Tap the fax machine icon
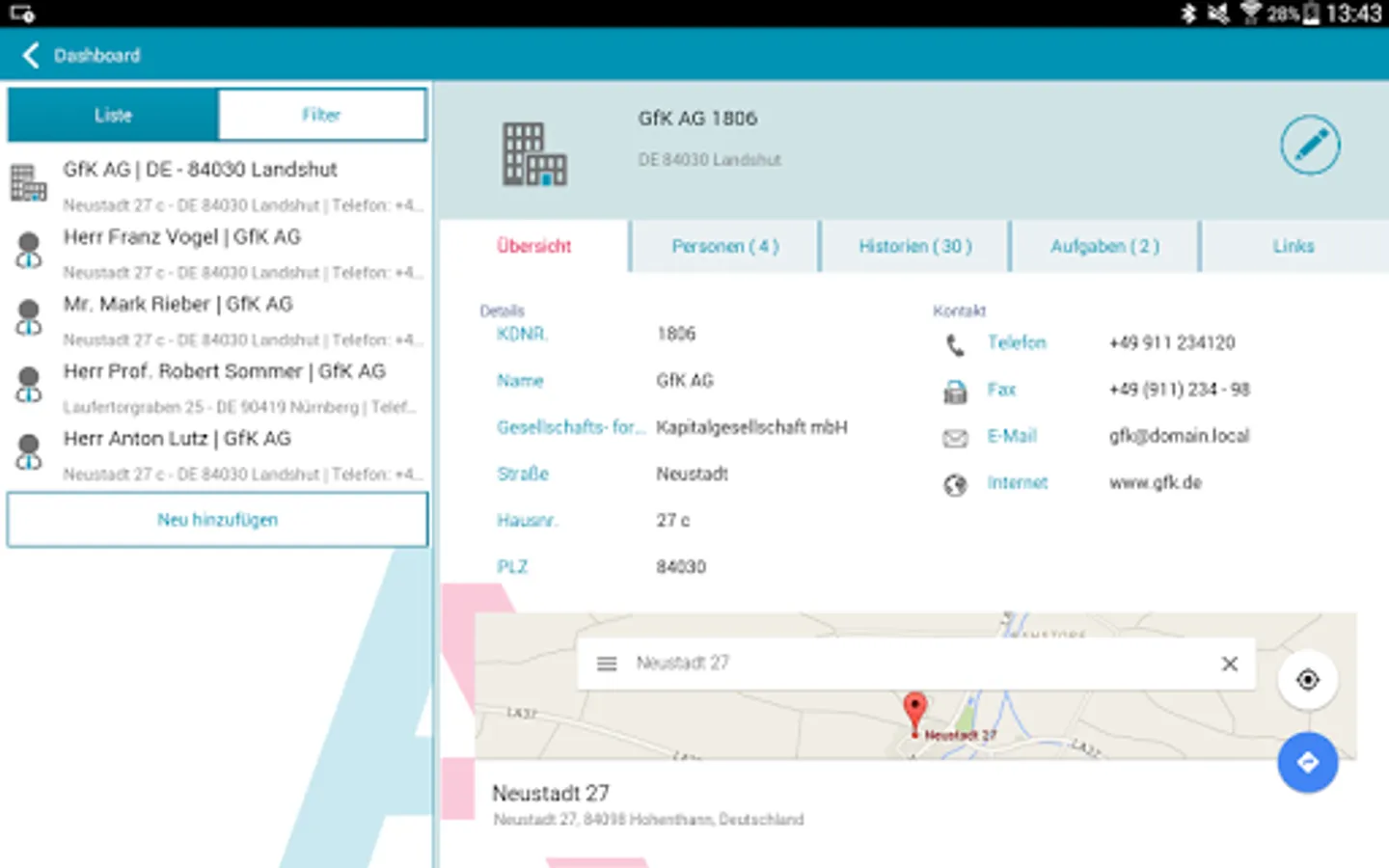The image size is (1389, 868). click(955, 391)
